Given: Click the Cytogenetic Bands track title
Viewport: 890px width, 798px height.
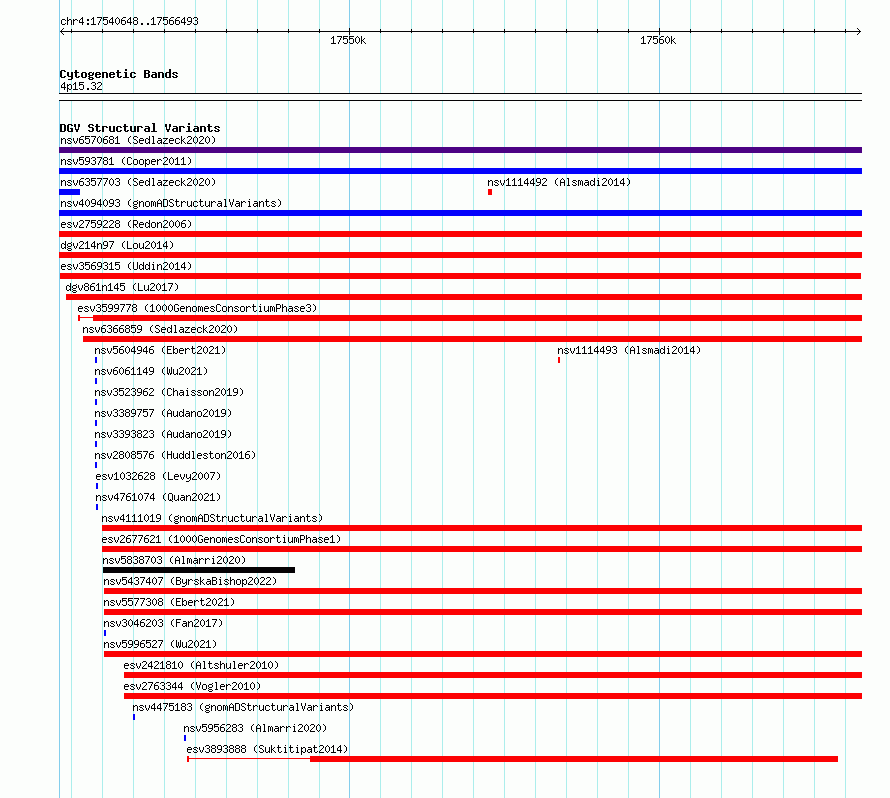Looking at the screenshot, I should tap(119, 74).
